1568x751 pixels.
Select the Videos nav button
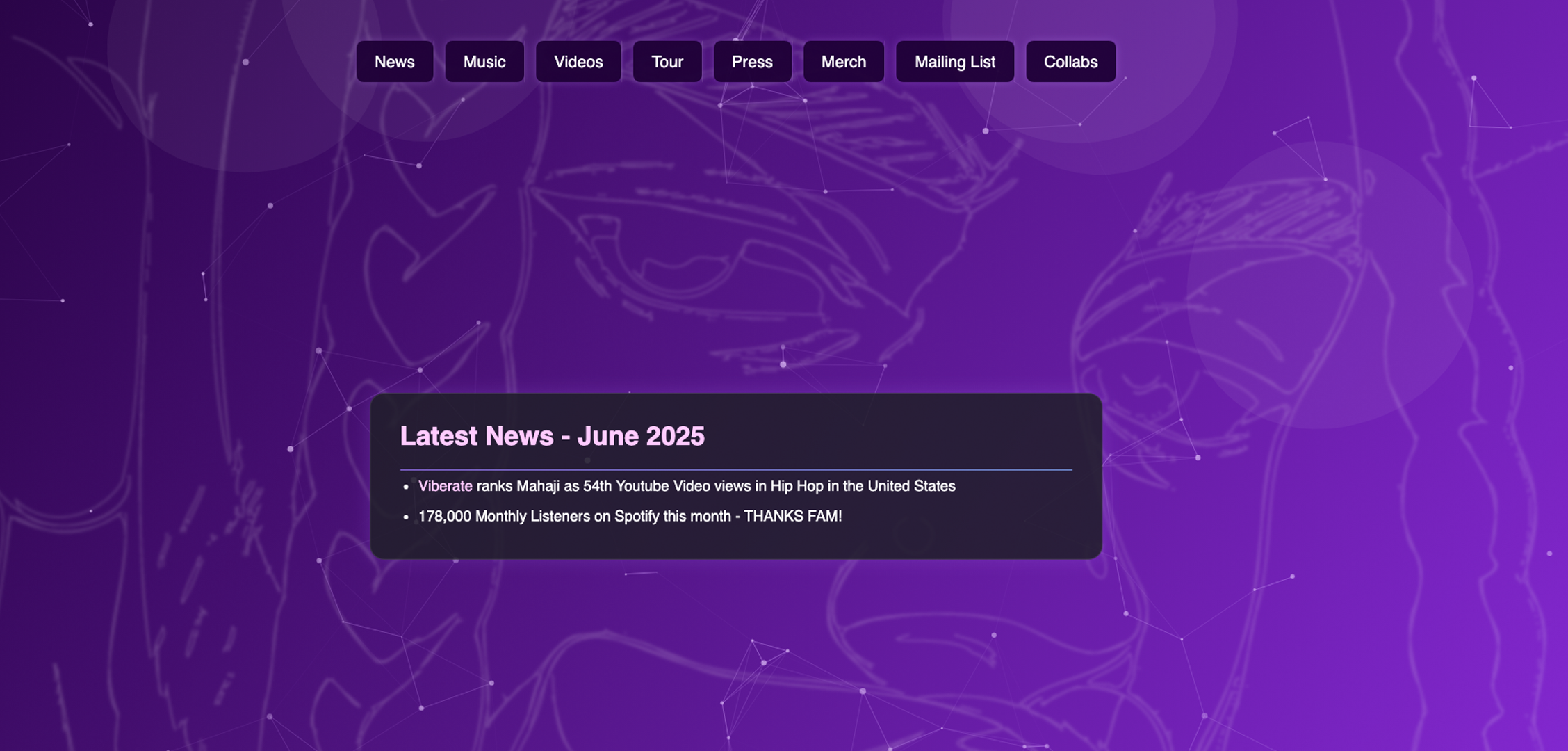[x=578, y=62]
